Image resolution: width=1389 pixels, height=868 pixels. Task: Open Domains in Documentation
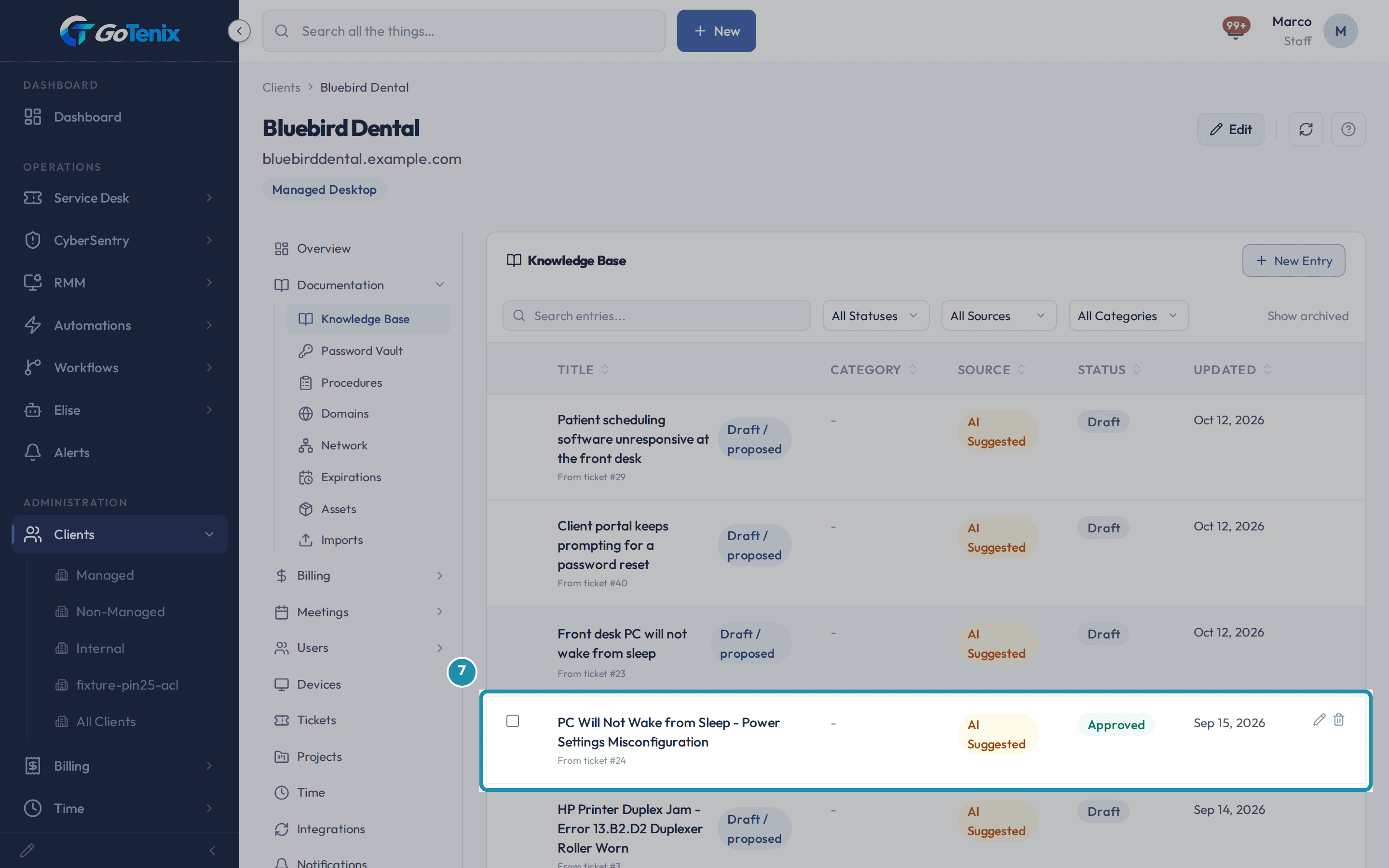point(344,413)
